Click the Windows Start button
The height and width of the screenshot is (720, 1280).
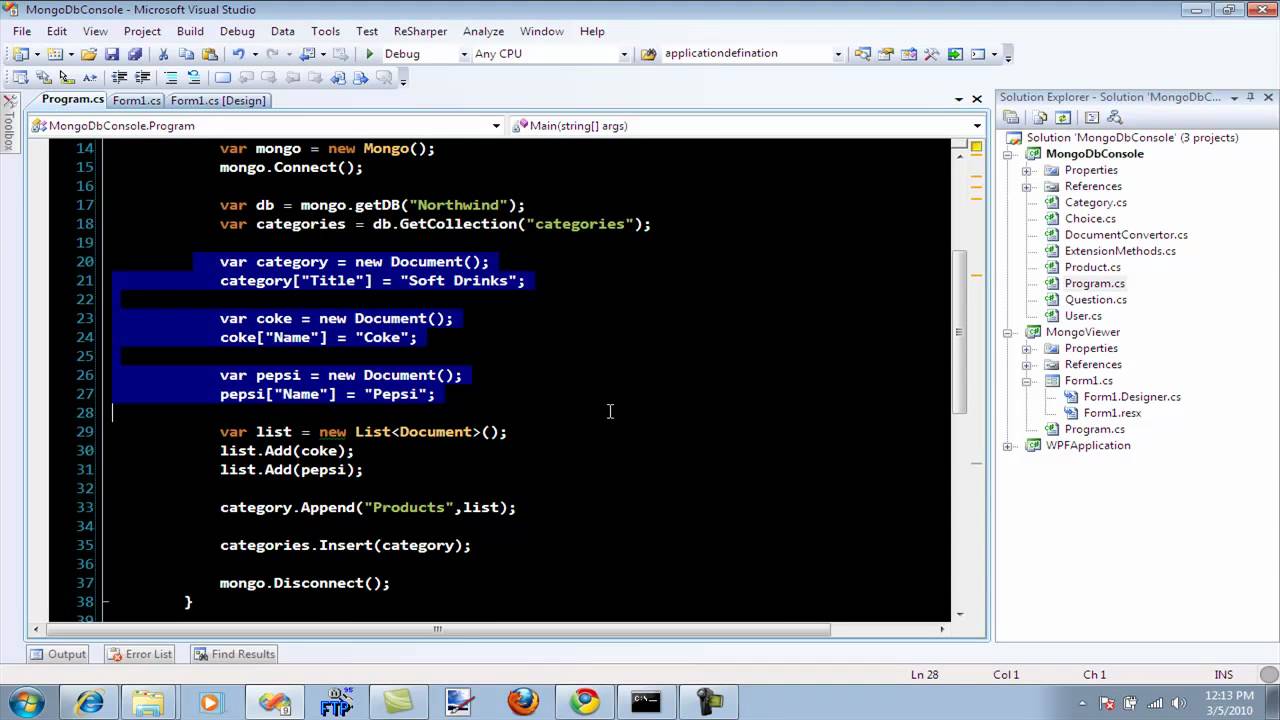25,701
